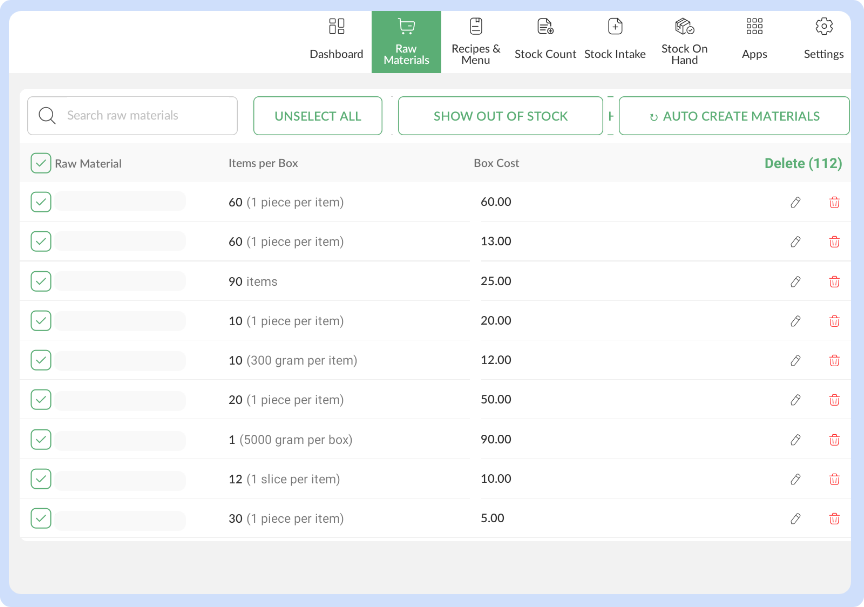This screenshot has width=864, height=607.
Task: Open the Recipes & Menu section icon
Action: coord(476,26)
